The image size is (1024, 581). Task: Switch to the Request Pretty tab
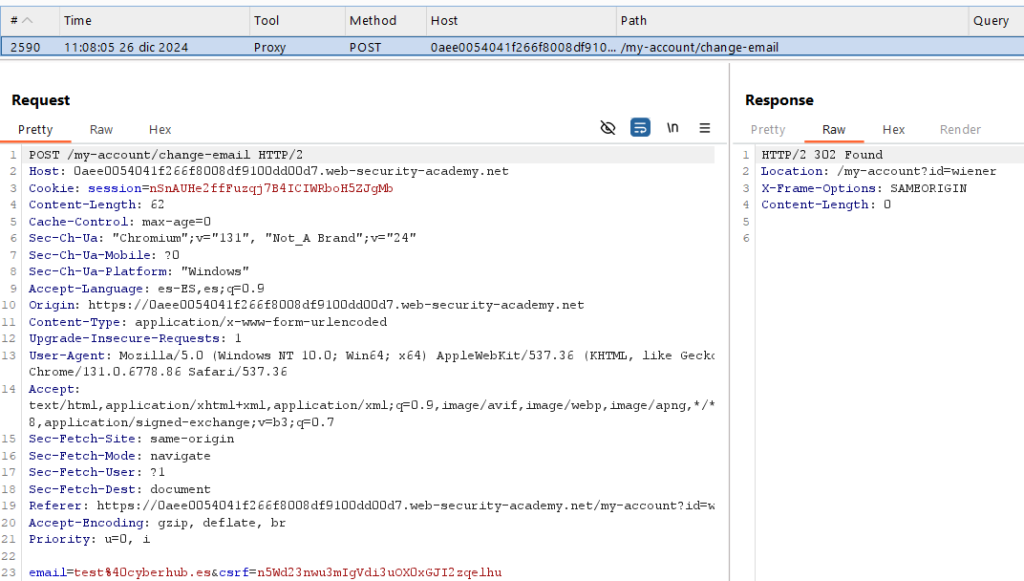(x=35, y=129)
